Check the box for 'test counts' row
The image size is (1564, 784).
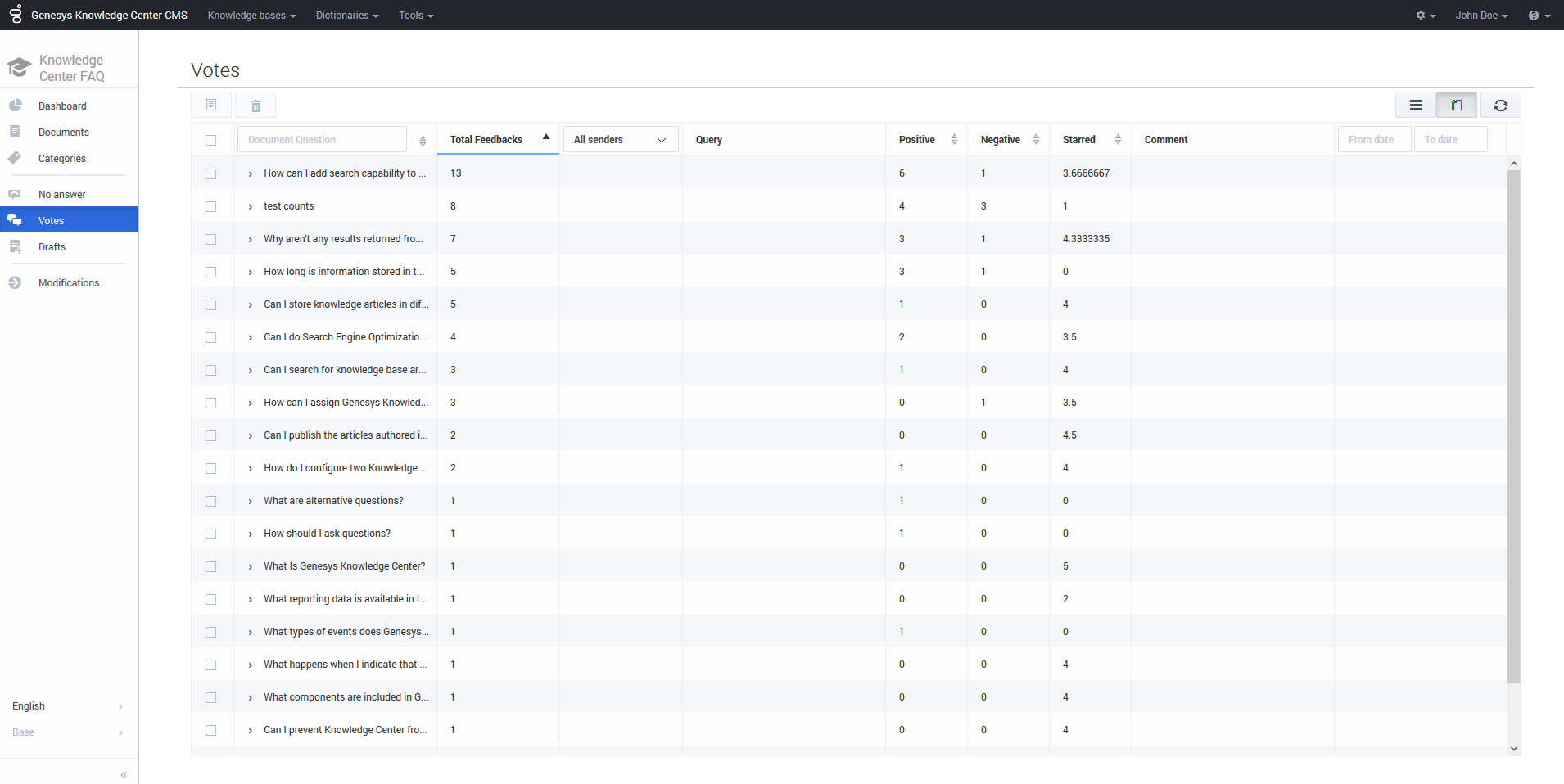(211, 206)
